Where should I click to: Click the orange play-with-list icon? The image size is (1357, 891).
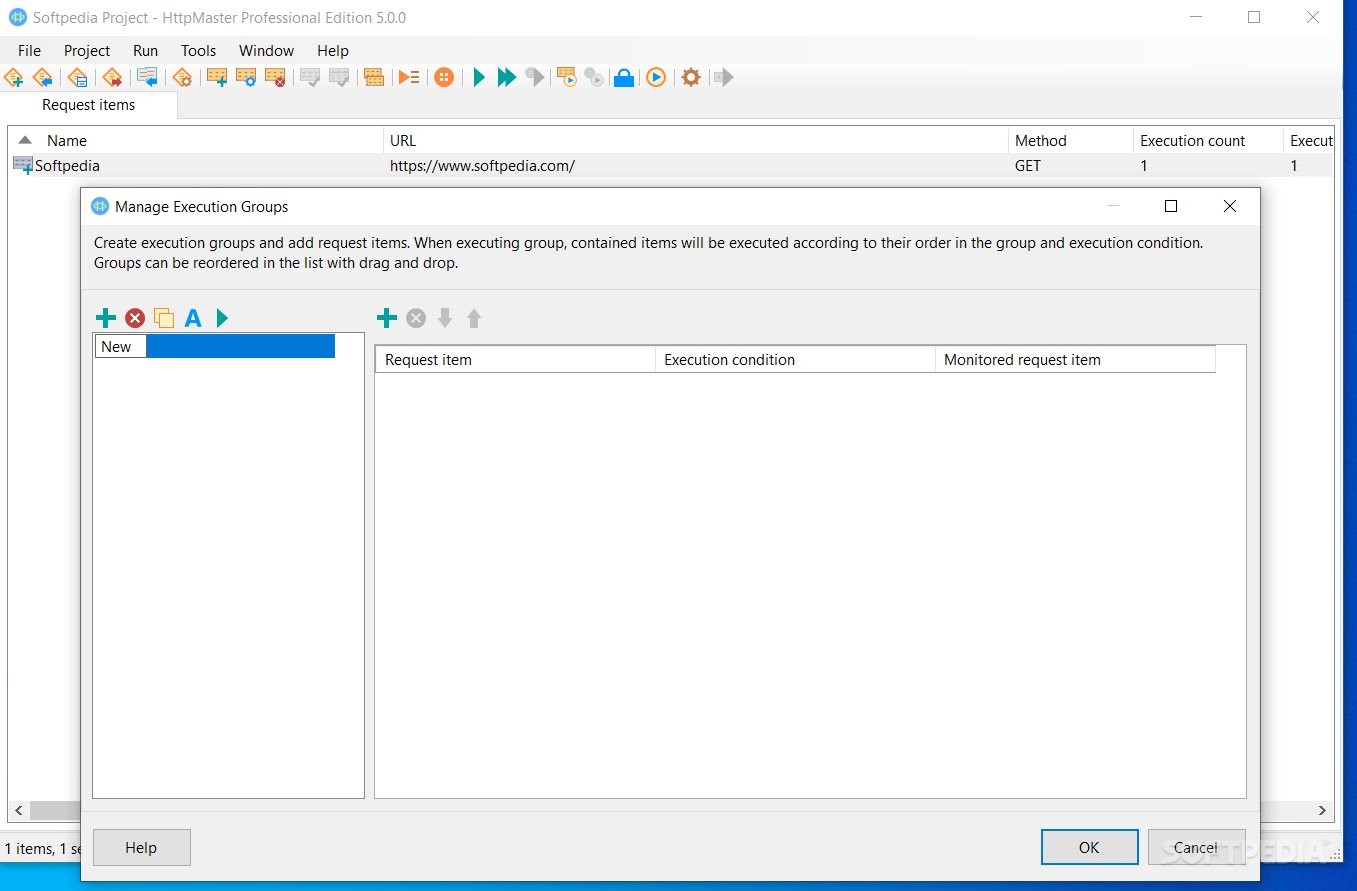(x=409, y=77)
